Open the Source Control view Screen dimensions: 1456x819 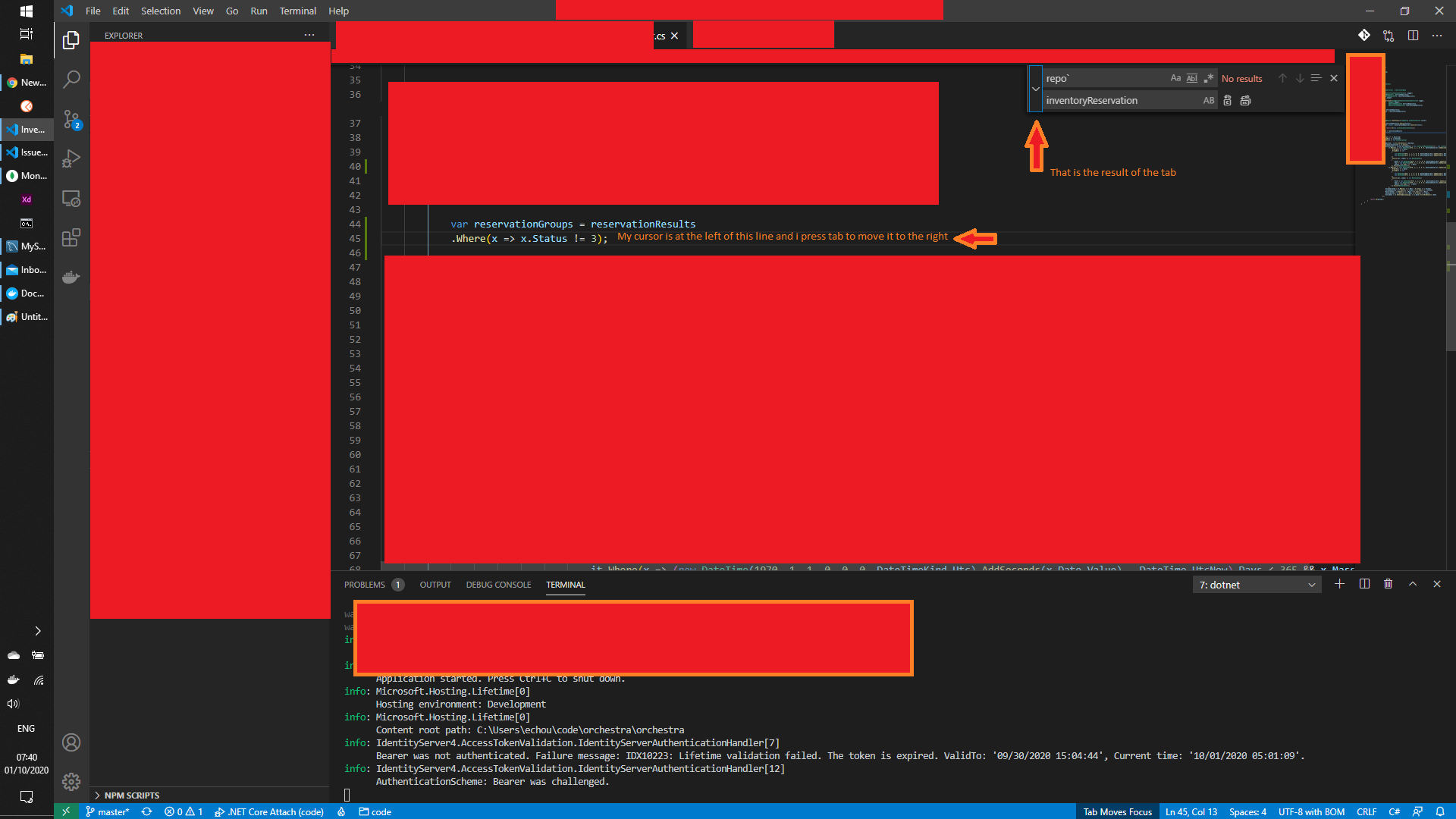tap(71, 119)
